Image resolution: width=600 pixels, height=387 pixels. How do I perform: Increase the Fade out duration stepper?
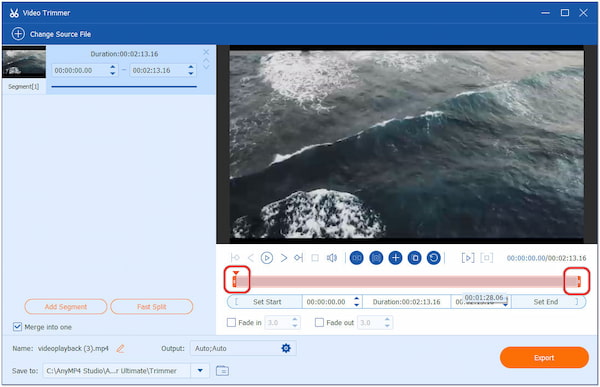387,319
